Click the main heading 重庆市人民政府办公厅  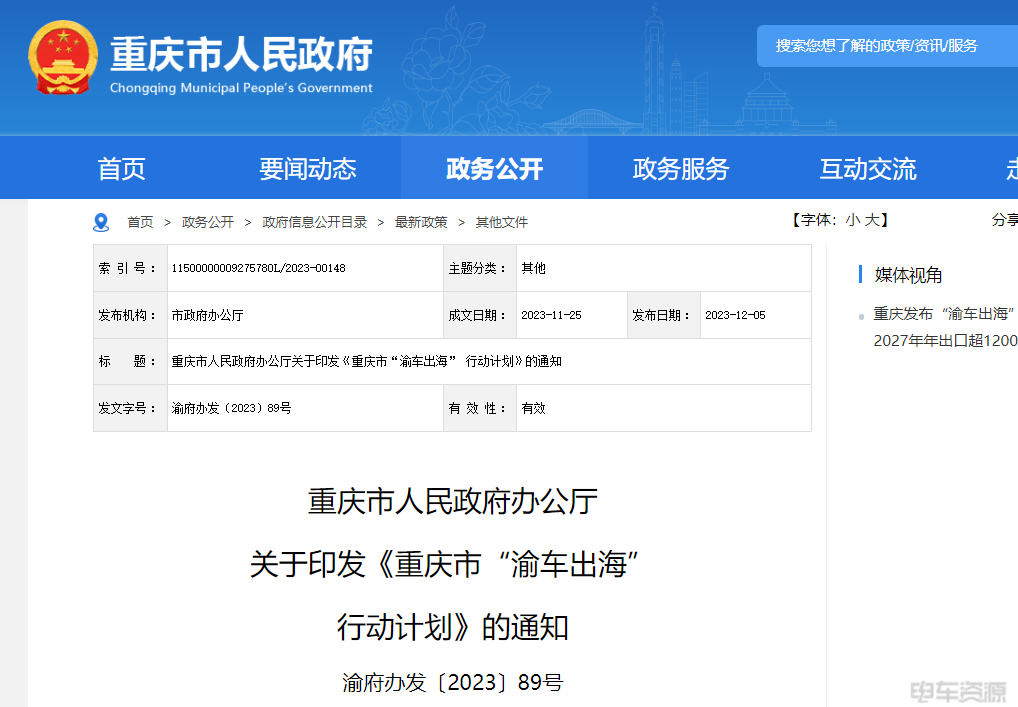click(453, 502)
